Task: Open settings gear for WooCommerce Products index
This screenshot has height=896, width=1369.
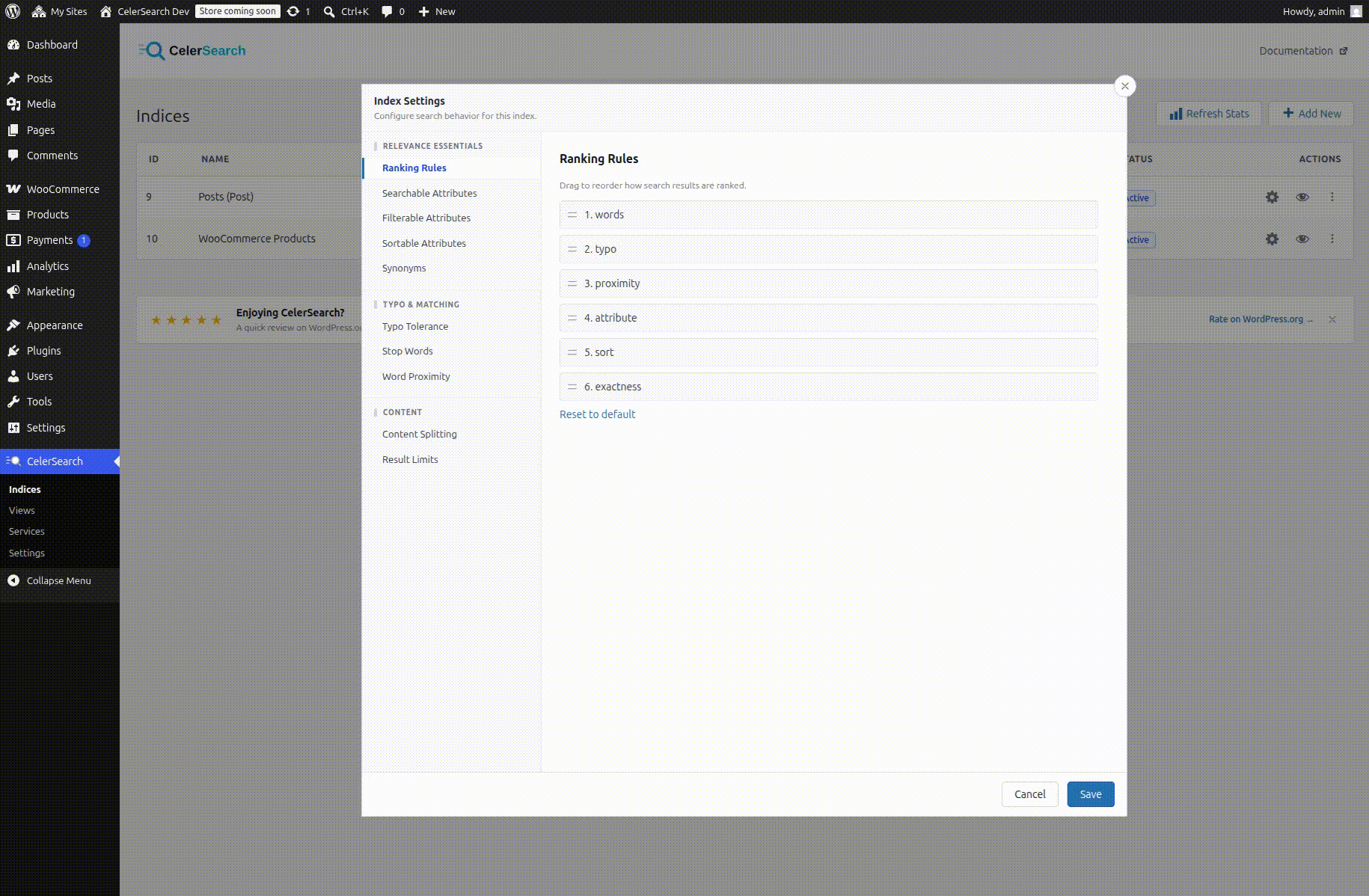Action: coord(1272,239)
